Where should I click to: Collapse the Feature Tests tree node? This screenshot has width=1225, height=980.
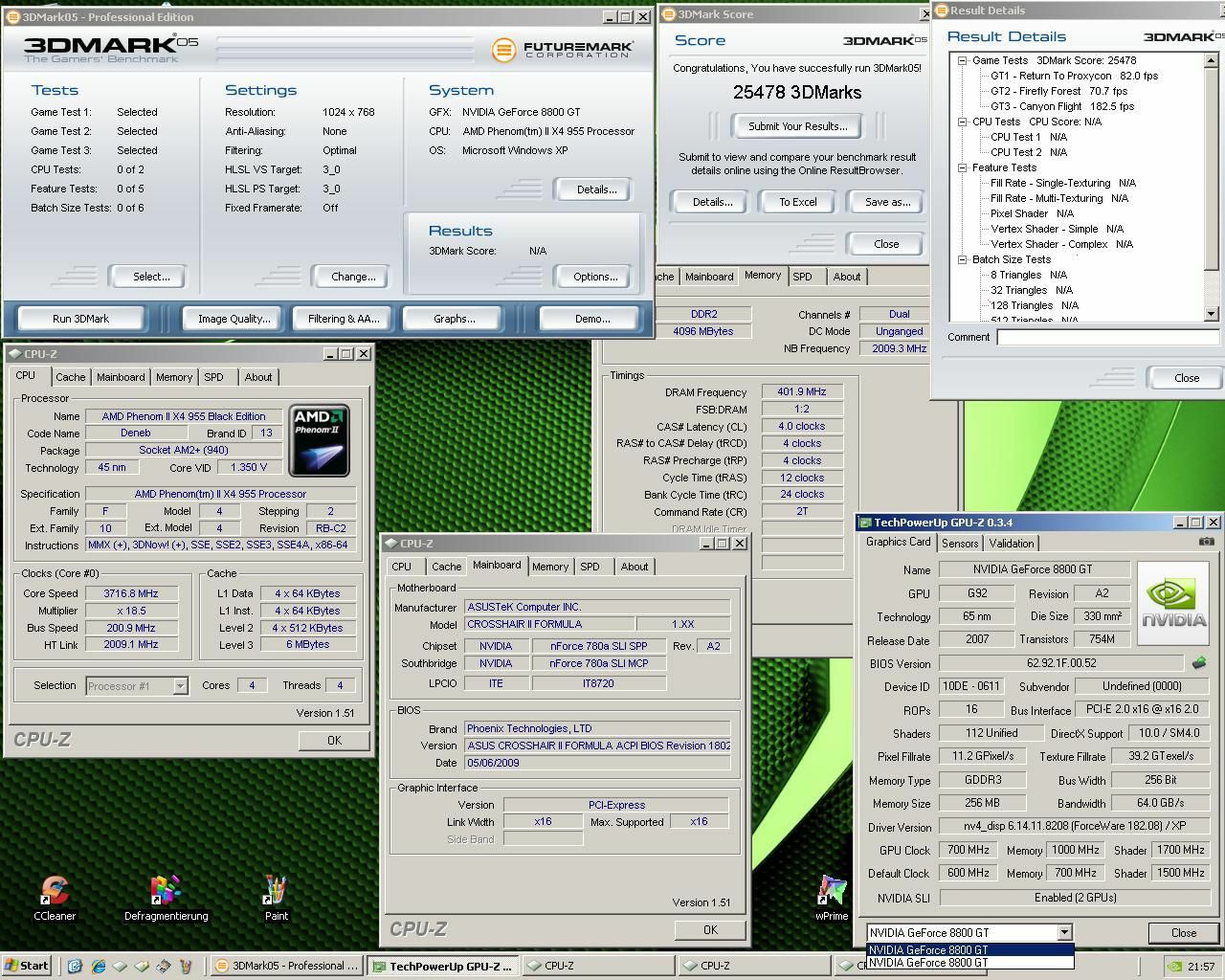963,167
